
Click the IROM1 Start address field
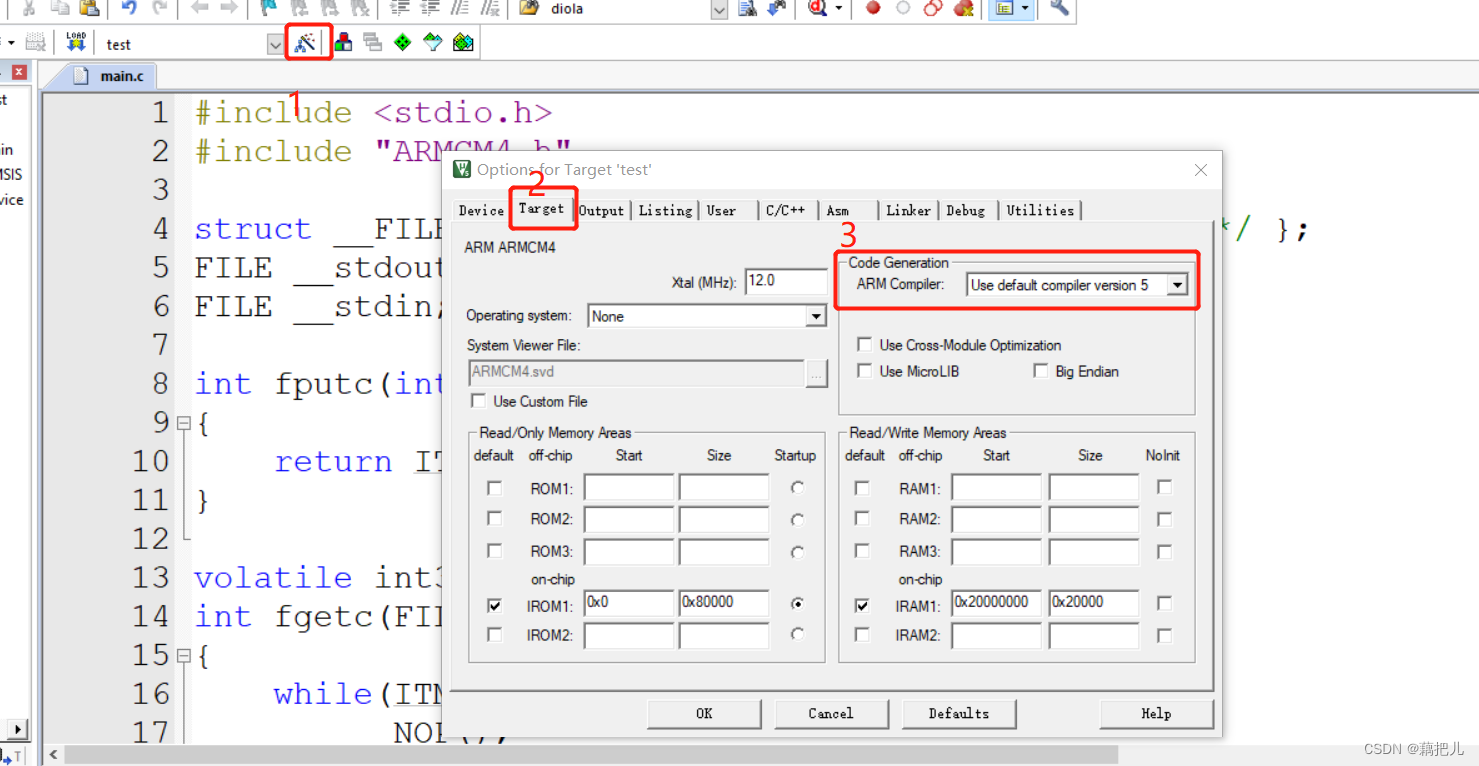[x=629, y=603]
